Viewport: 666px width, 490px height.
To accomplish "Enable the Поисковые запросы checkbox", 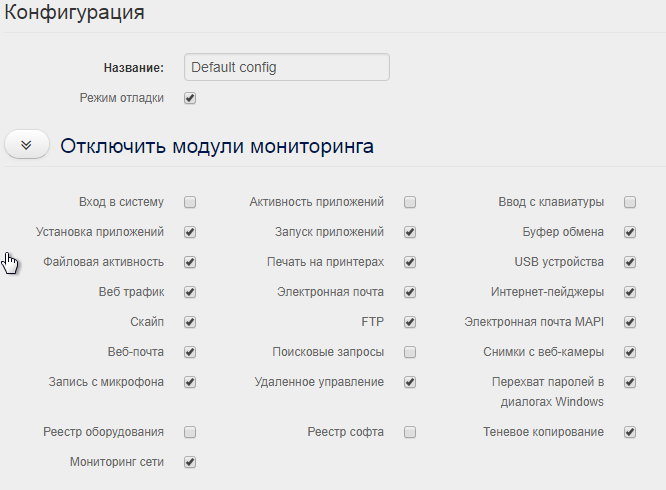I will (410, 352).
